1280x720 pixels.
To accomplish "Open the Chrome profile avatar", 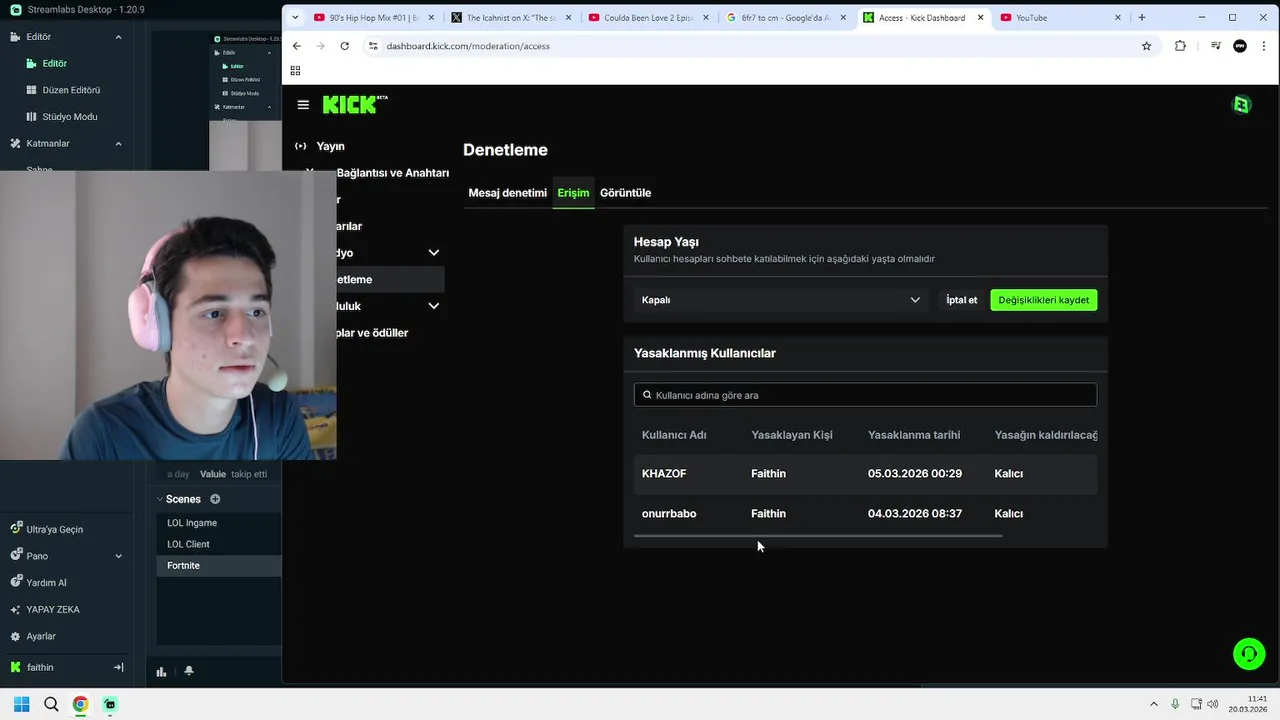I will click(1240, 46).
